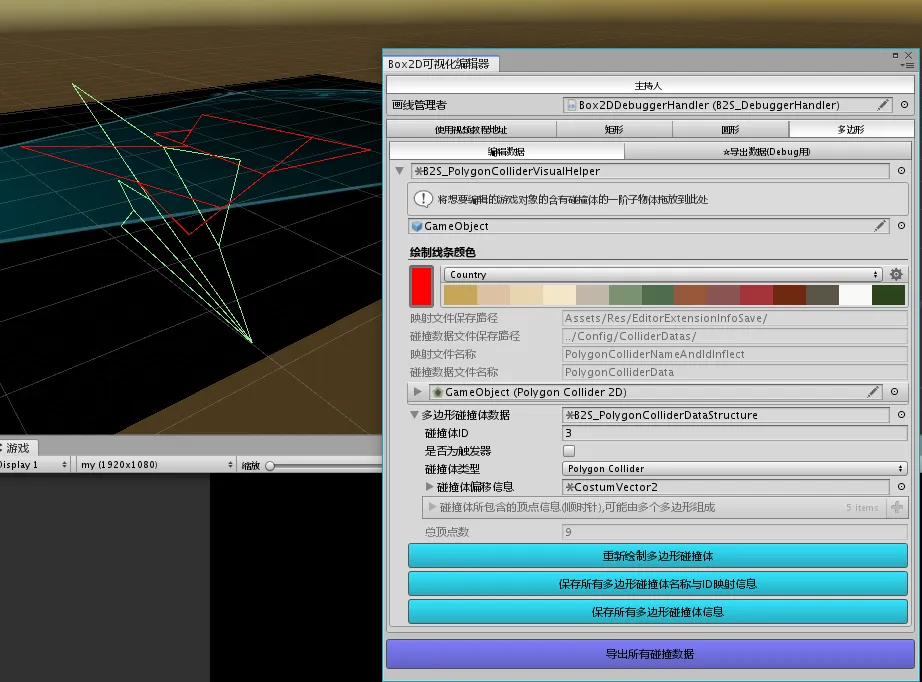Screen dimensions: 922x682
Task: Switch to the 矩形 tab
Action: (x=614, y=129)
